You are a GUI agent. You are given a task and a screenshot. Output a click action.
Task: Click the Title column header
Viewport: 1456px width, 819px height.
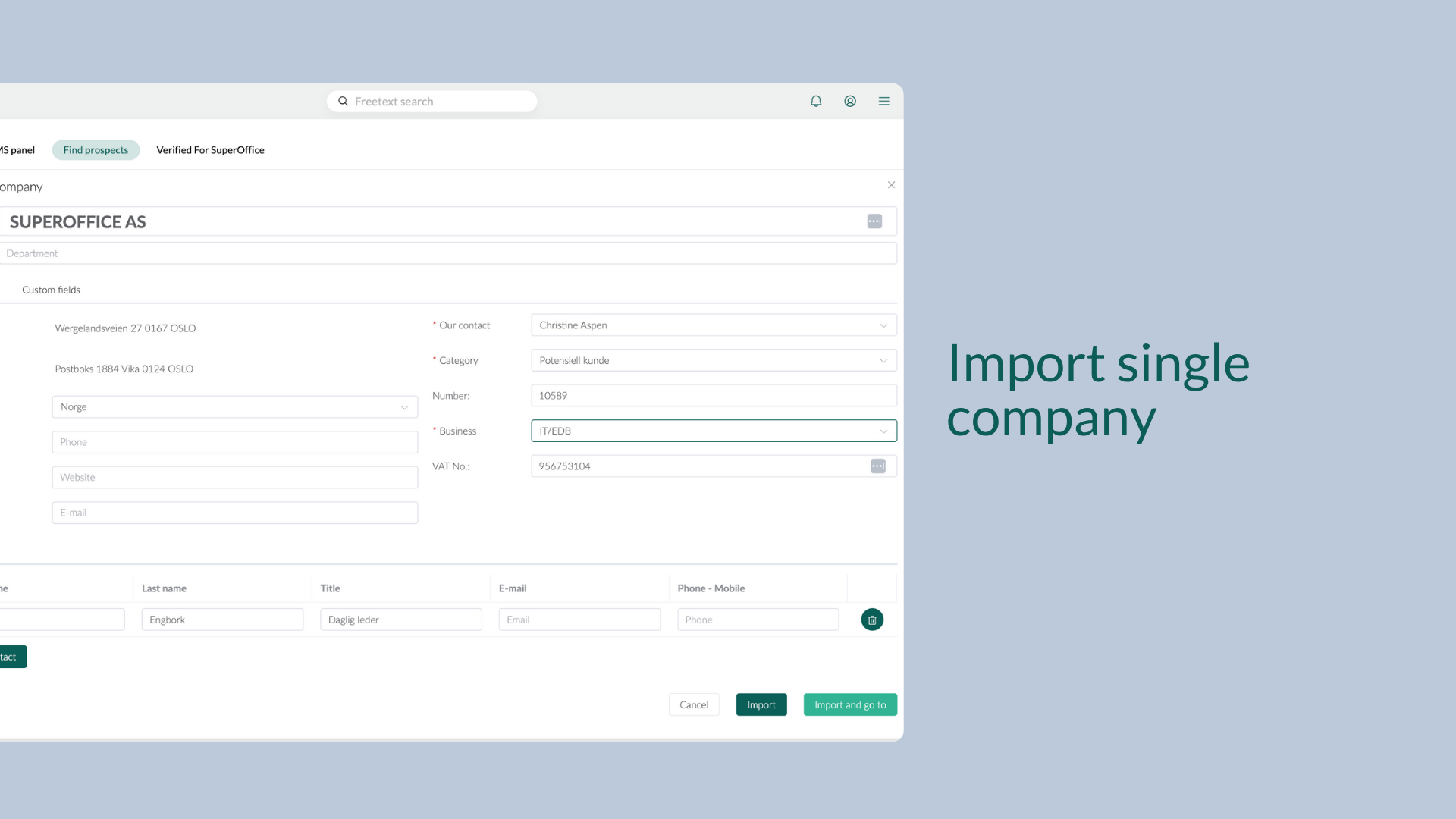[x=330, y=588]
